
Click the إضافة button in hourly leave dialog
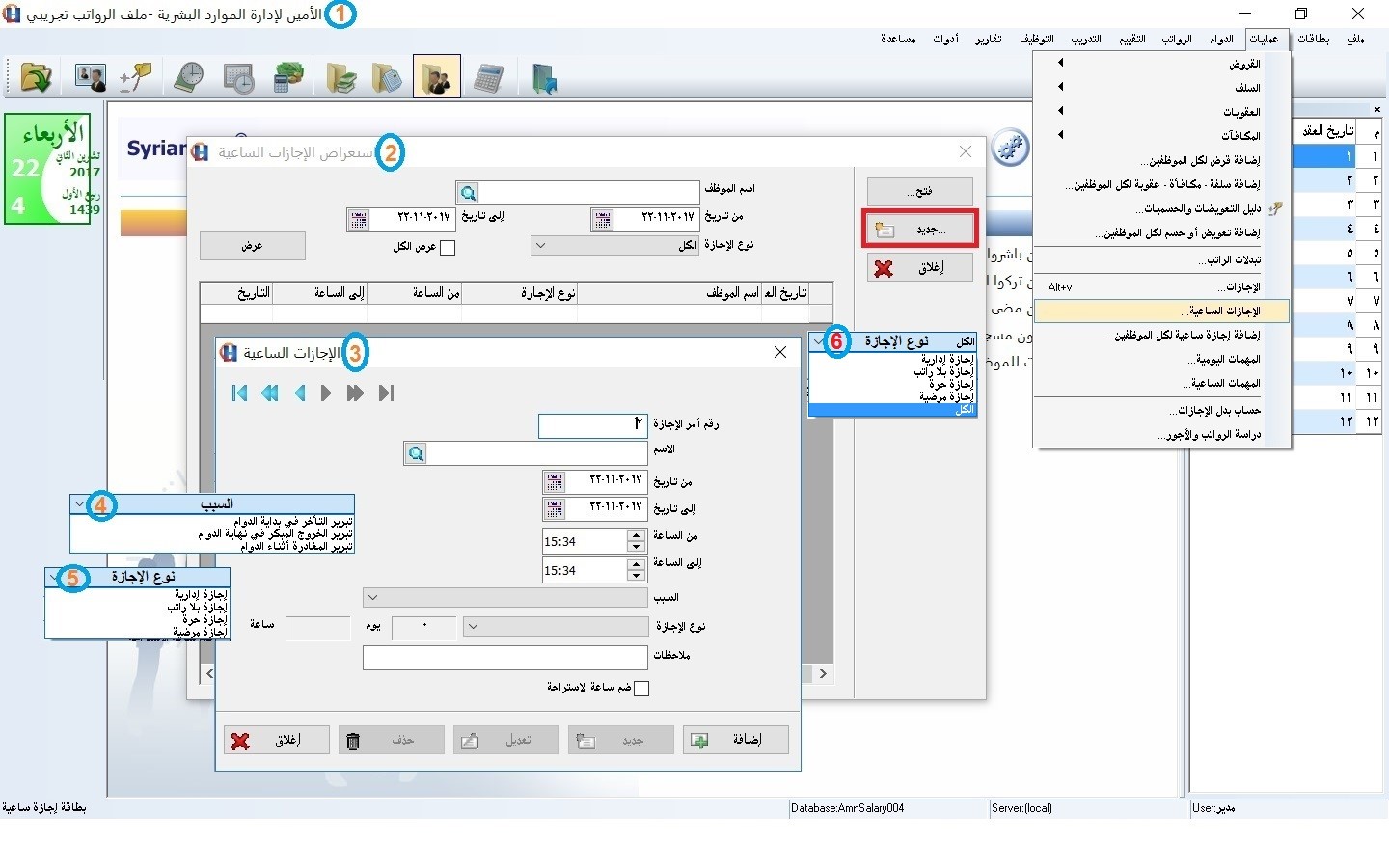tap(736, 740)
